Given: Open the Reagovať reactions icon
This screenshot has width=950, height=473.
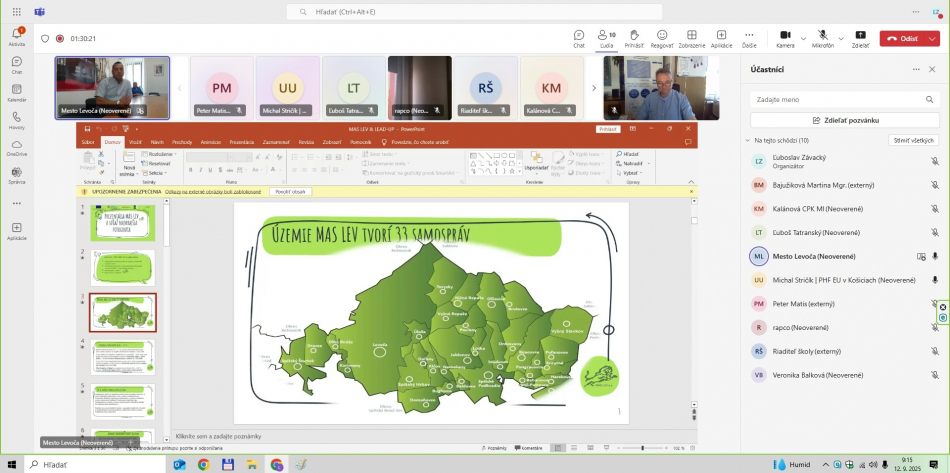Looking at the screenshot, I should click(x=662, y=36).
